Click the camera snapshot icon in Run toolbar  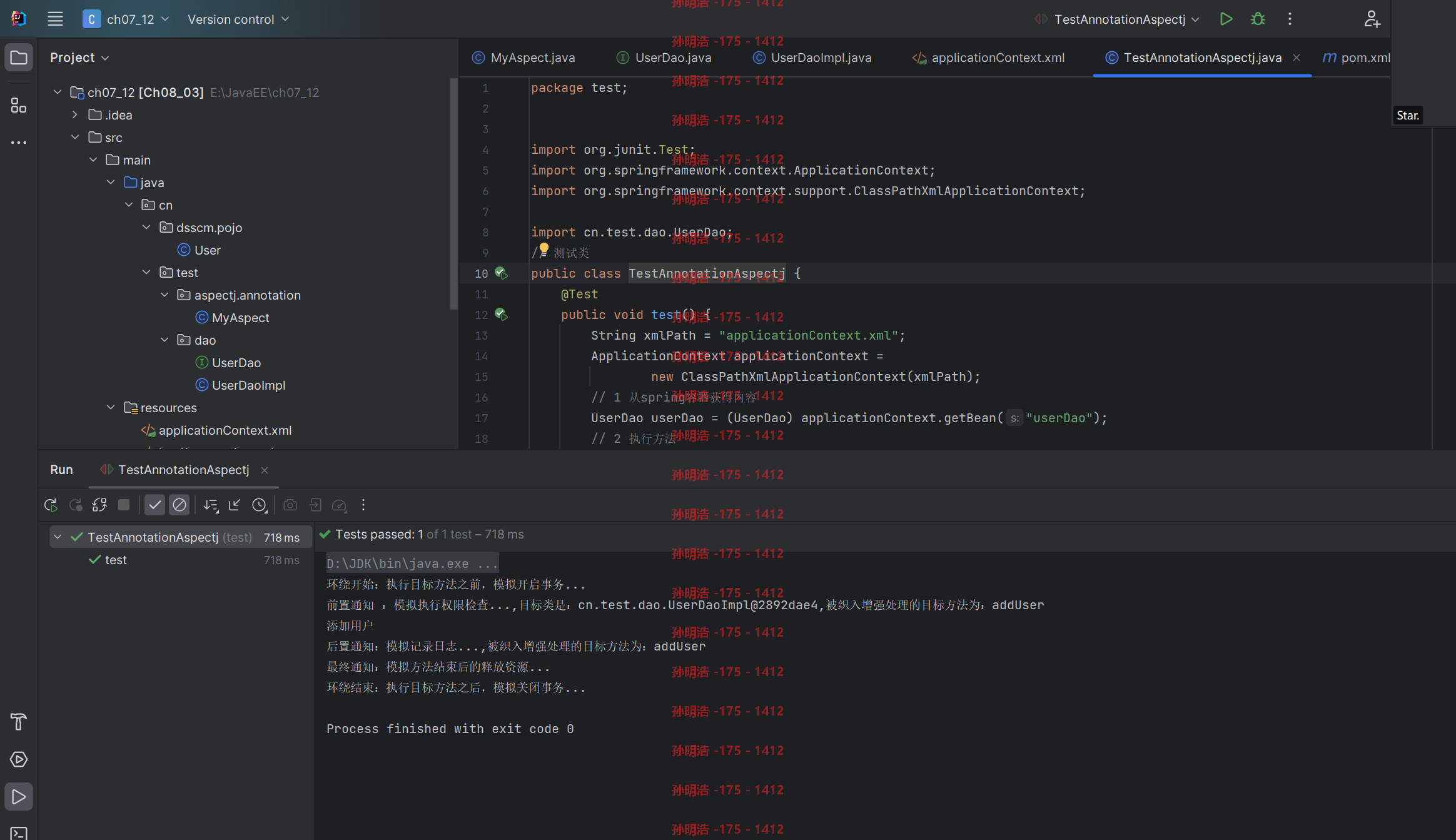[290, 505]
